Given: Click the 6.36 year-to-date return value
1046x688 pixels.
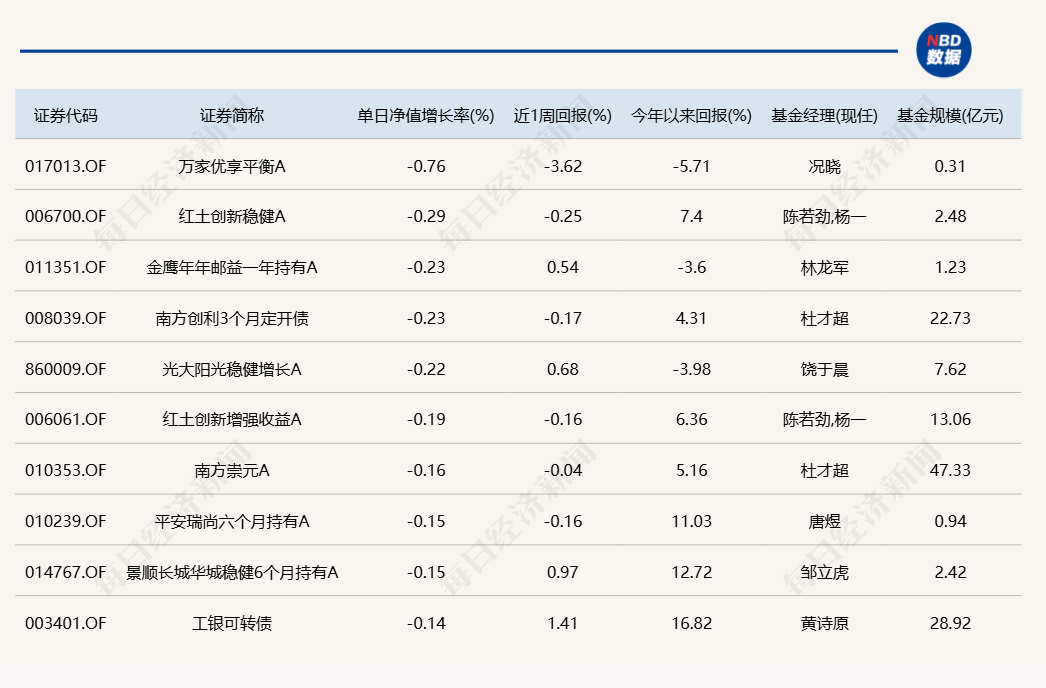Looking at the screenshot, I should (x=691, y=419).
